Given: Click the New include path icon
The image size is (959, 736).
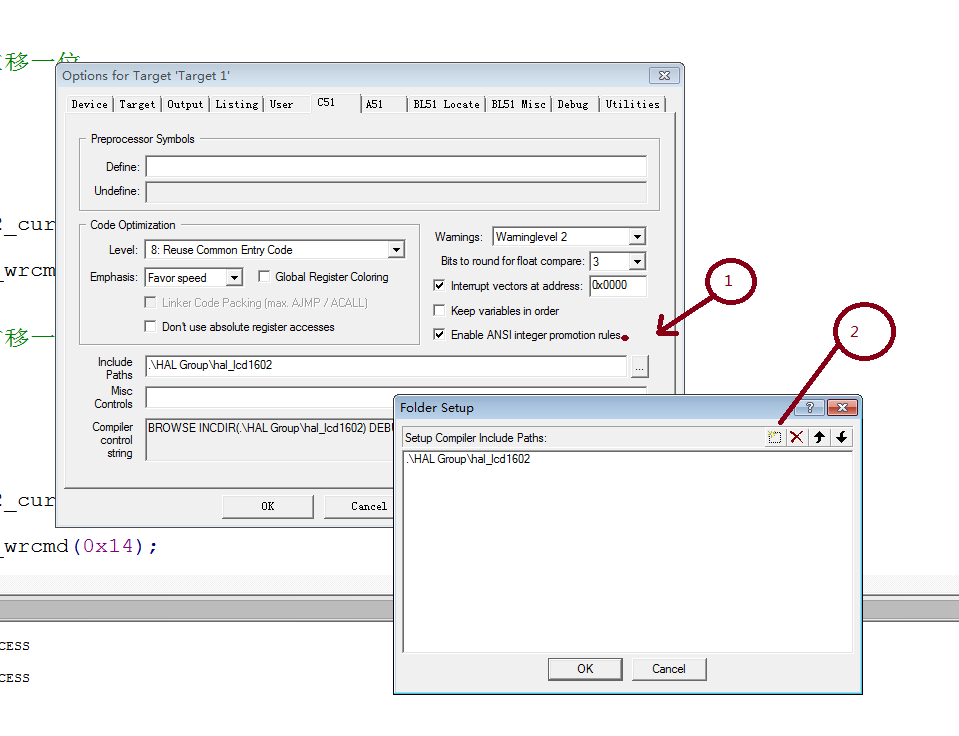Looking at the screenshot, I should (x=775, y=437).
